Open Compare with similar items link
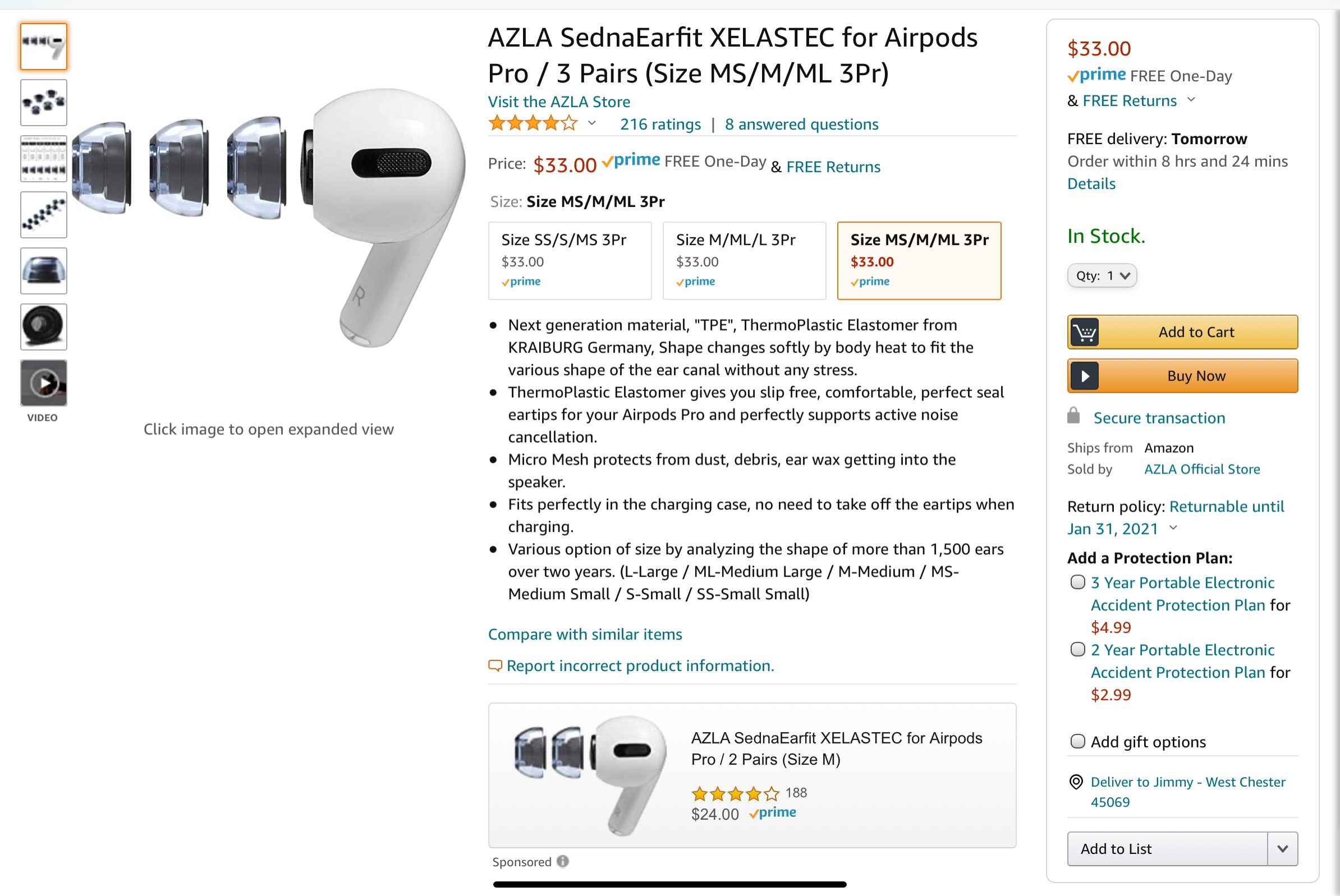1340x896 pixels. pos(585,635)
